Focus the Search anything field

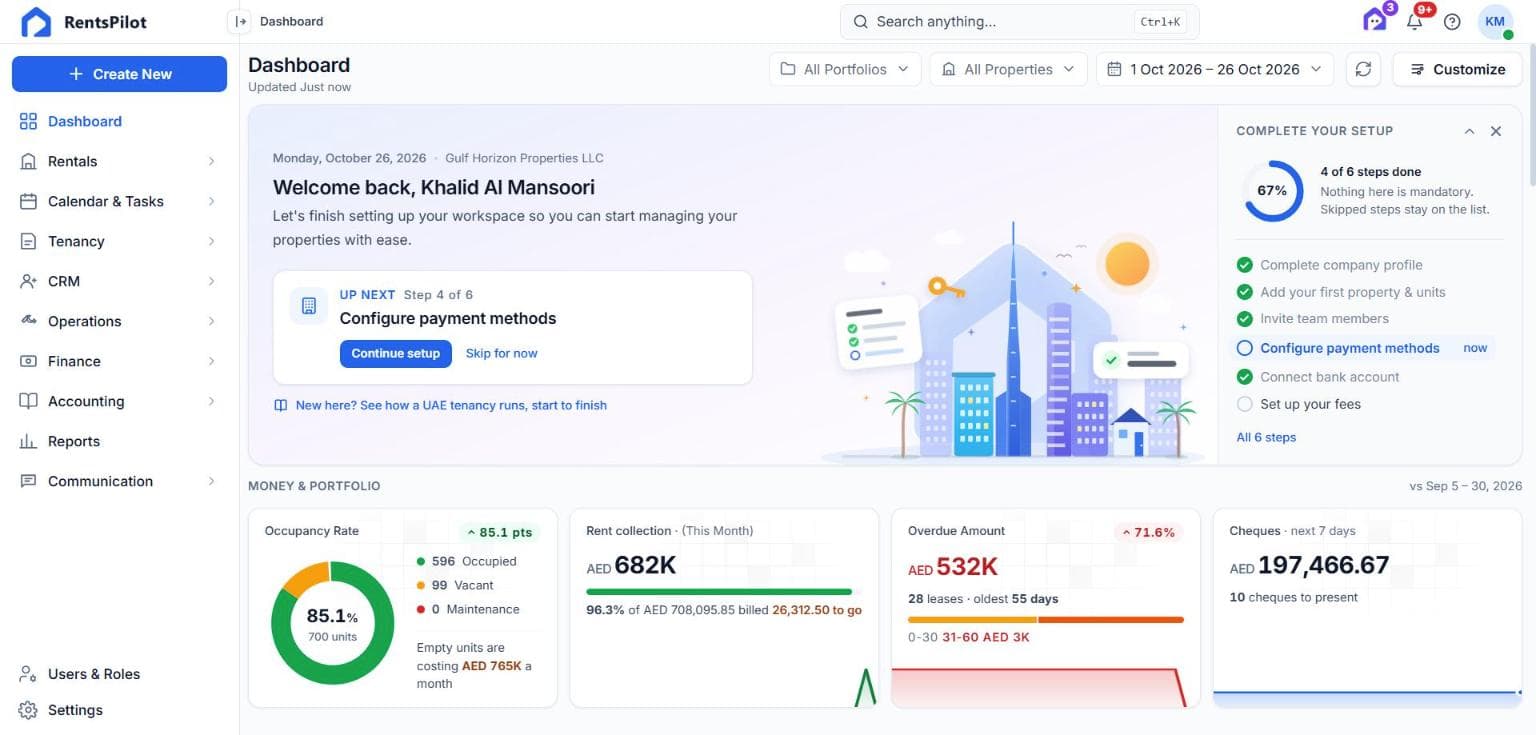(1019, 21)
